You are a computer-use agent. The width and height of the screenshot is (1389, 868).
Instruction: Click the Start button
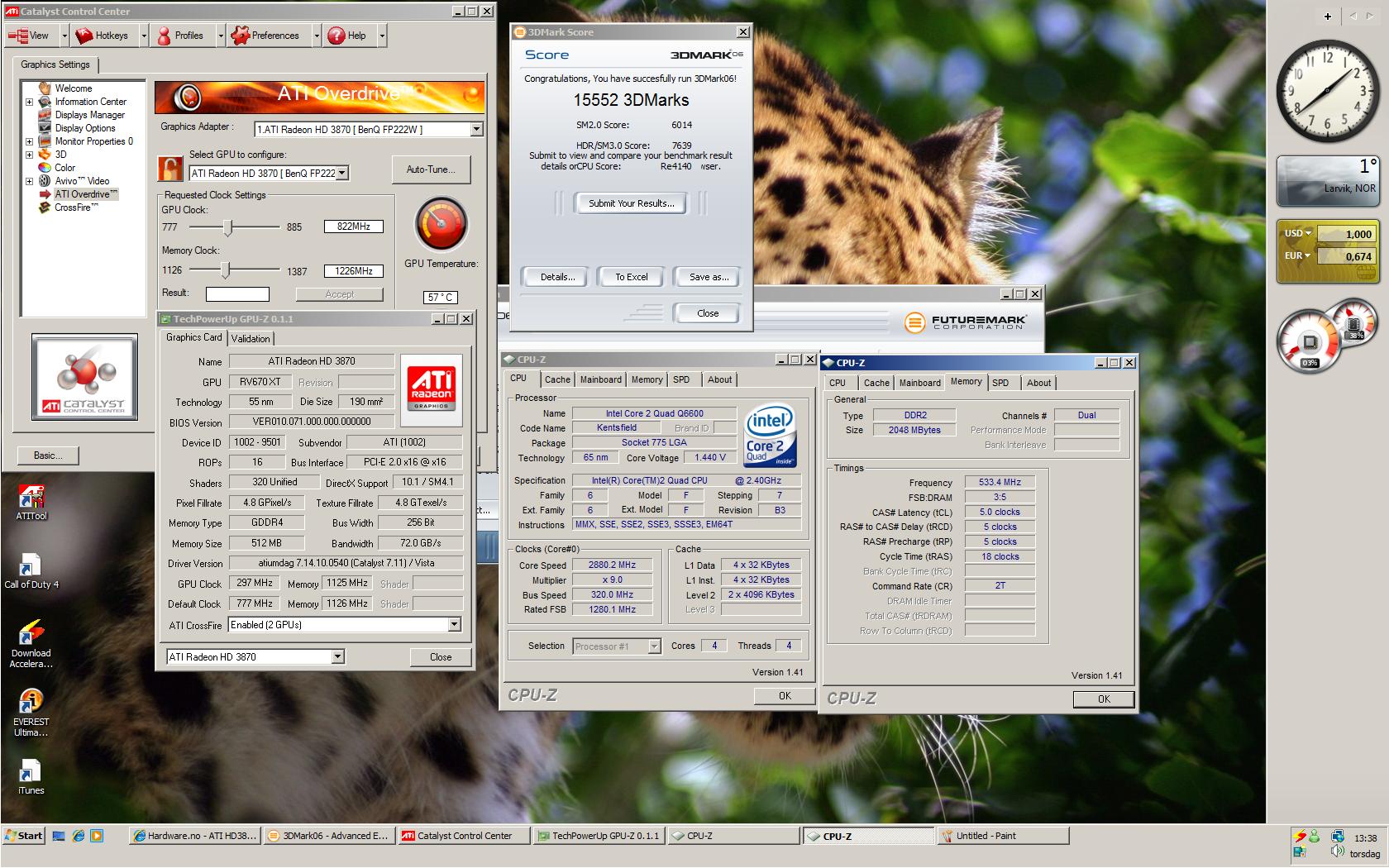tap(23, 836)
